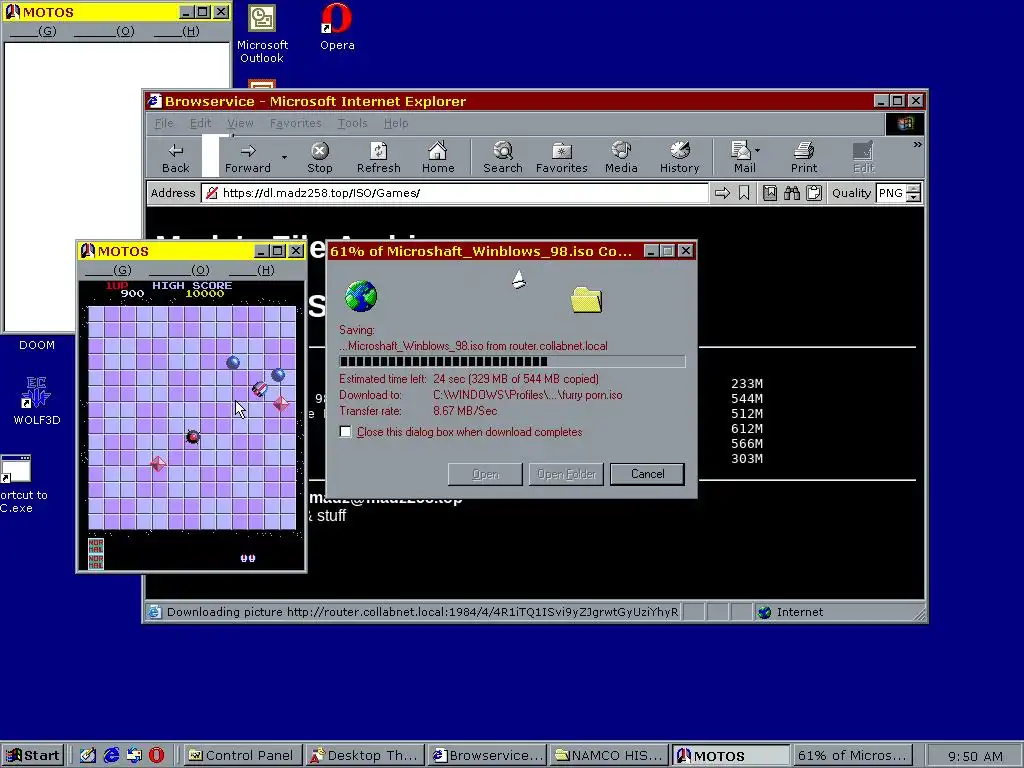Click the MOTOS game board
Viewport: 1024px width, 768px height.
[192, 417]
